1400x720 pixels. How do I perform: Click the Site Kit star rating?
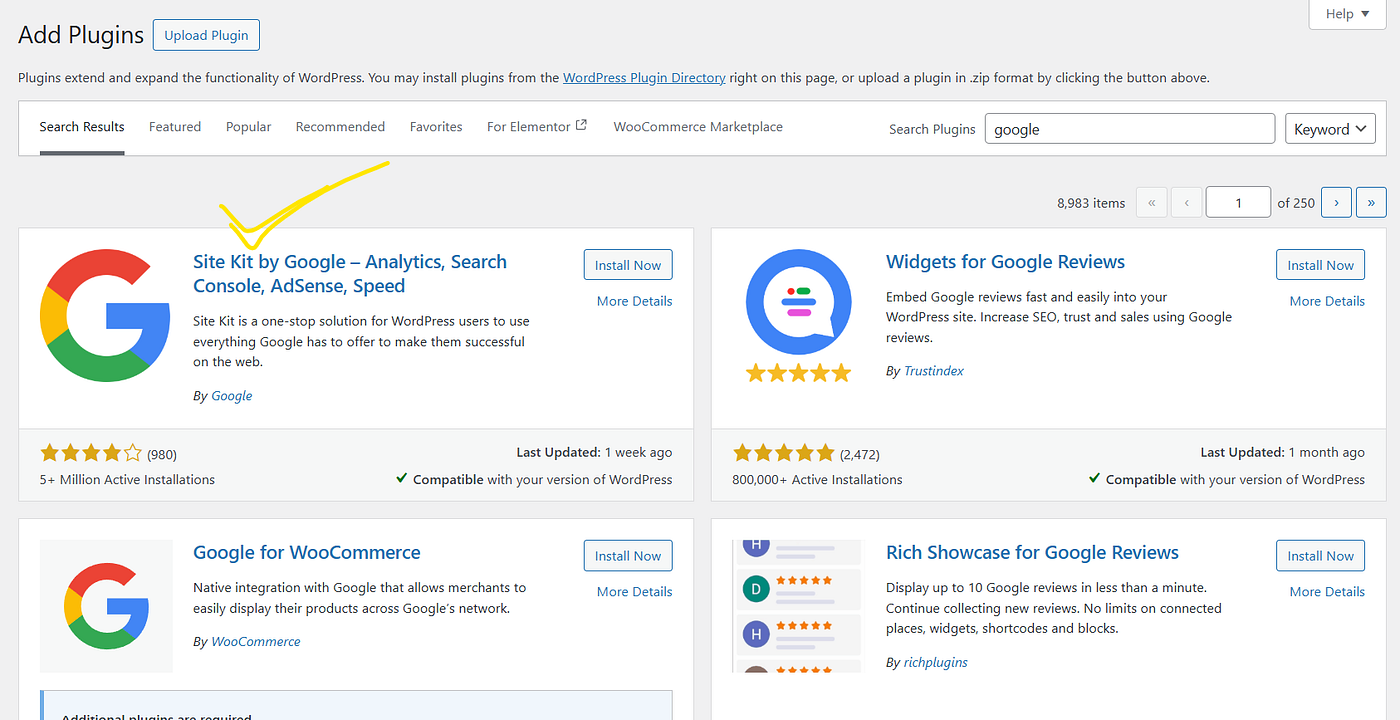pos(91,453)
